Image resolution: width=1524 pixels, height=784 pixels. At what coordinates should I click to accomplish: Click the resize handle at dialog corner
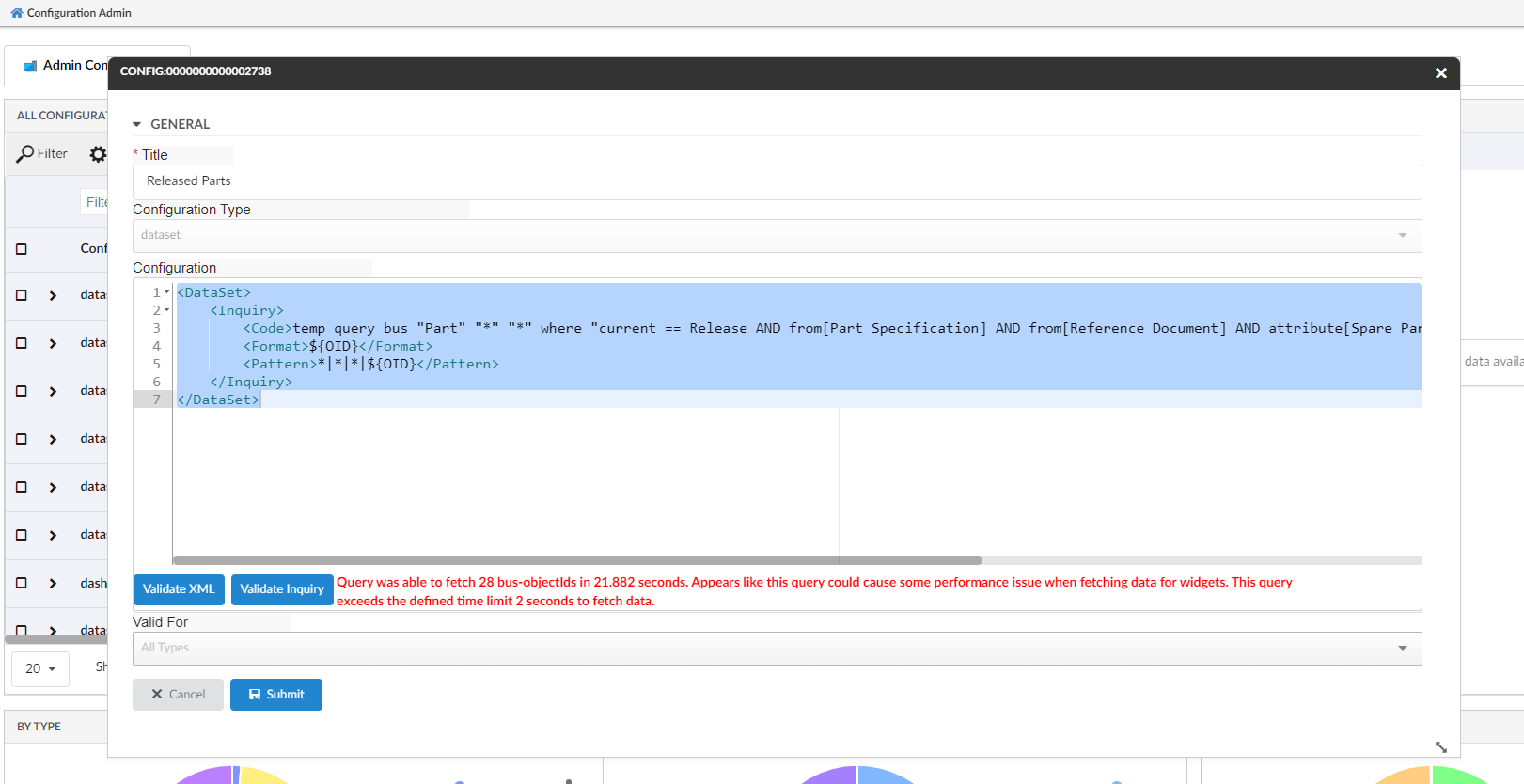coord(1440,746)
